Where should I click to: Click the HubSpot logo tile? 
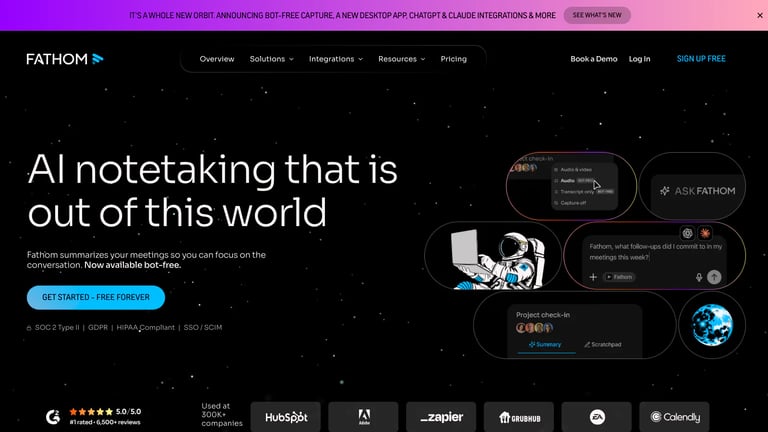[286, 417]
